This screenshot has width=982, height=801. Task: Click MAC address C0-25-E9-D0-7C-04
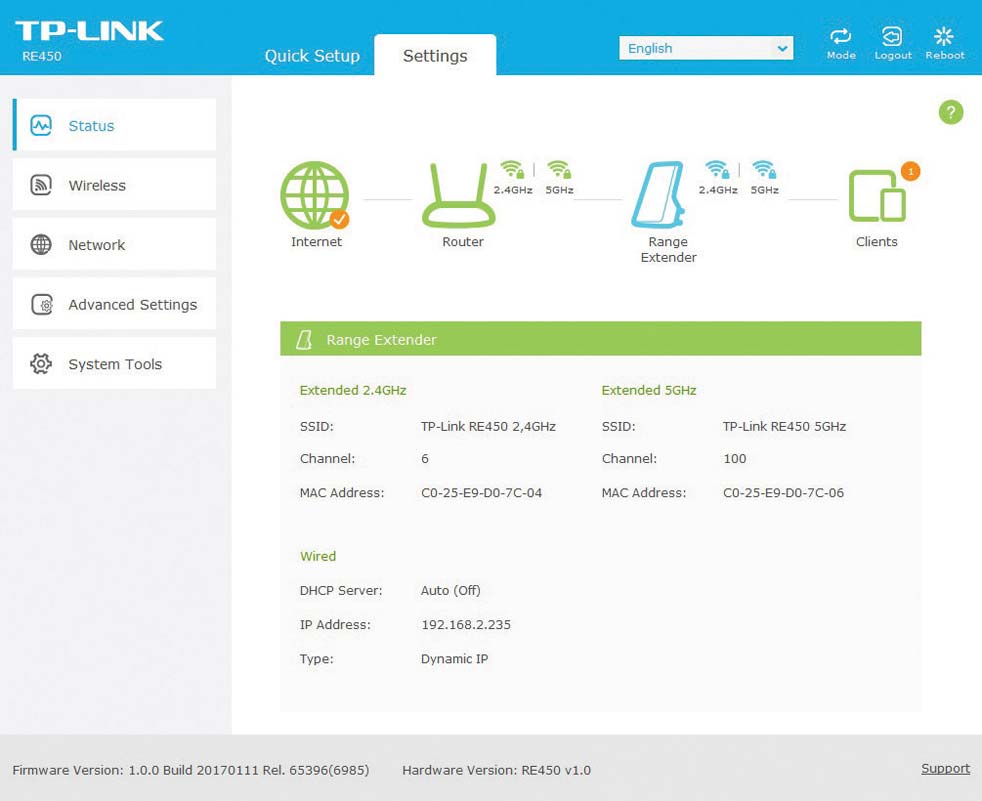pyautogui.click(x=481, y=493)
